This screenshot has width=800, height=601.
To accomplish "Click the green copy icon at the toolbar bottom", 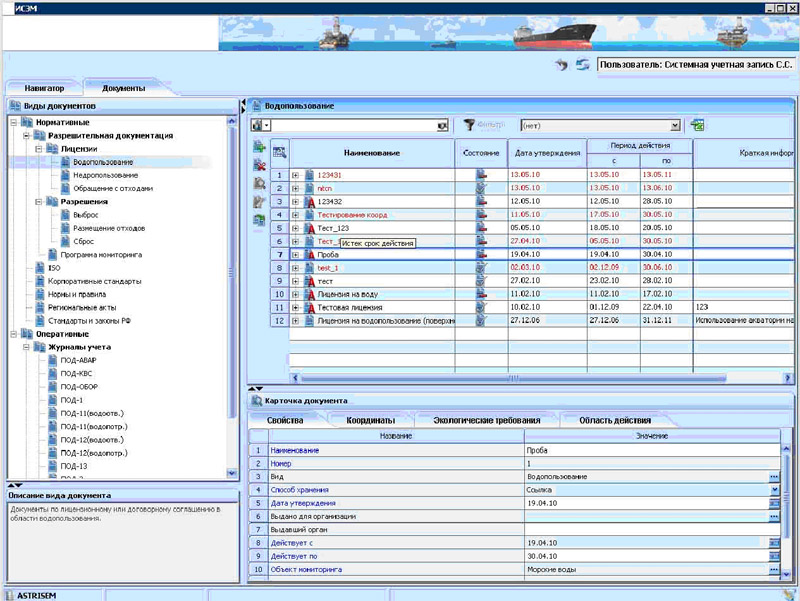I will click(x=259, y=220).
